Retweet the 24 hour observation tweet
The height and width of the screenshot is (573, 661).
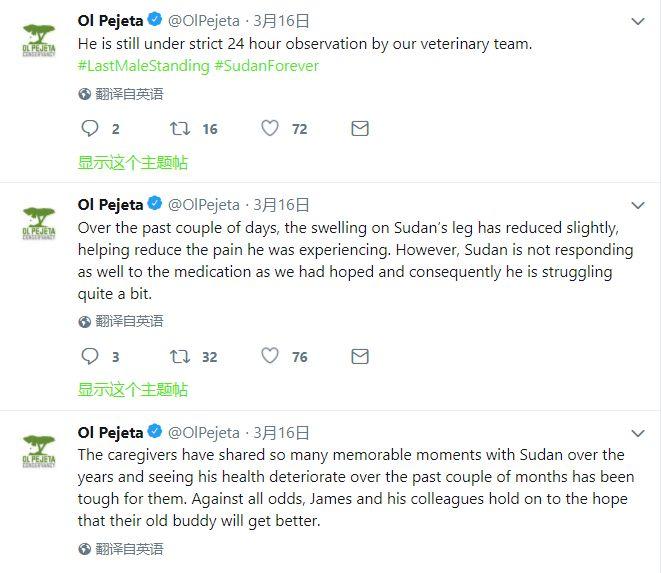coord(180,128)
